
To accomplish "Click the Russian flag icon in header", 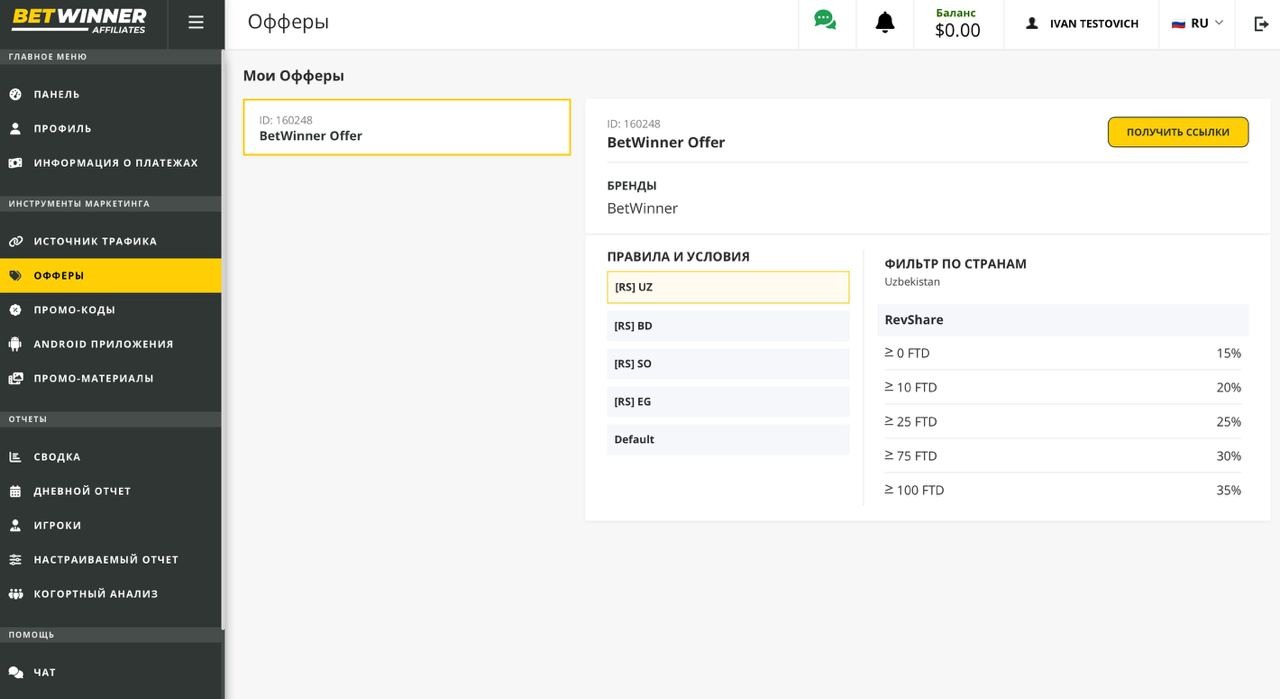I will coord(1178,23).
